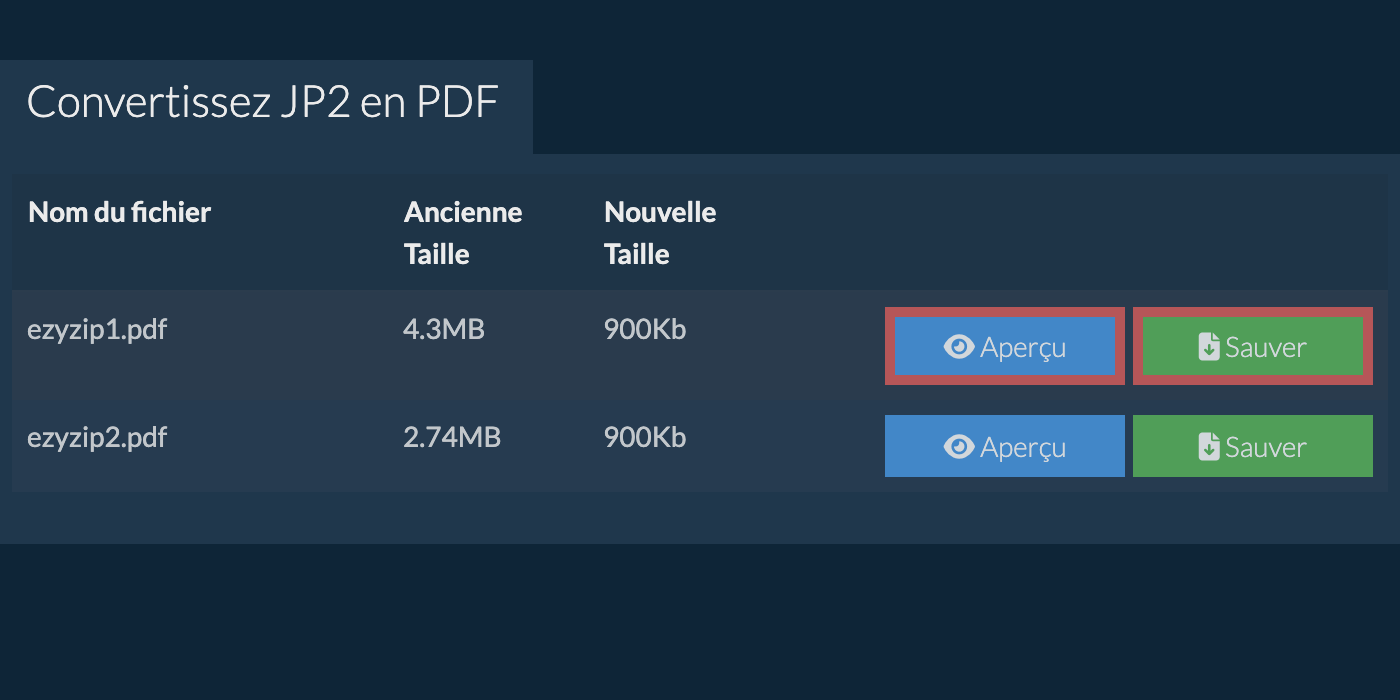Screen dimensions: 1400x700
Task: Click the 2.74MB old size value
Action: (x=452, y=437)
